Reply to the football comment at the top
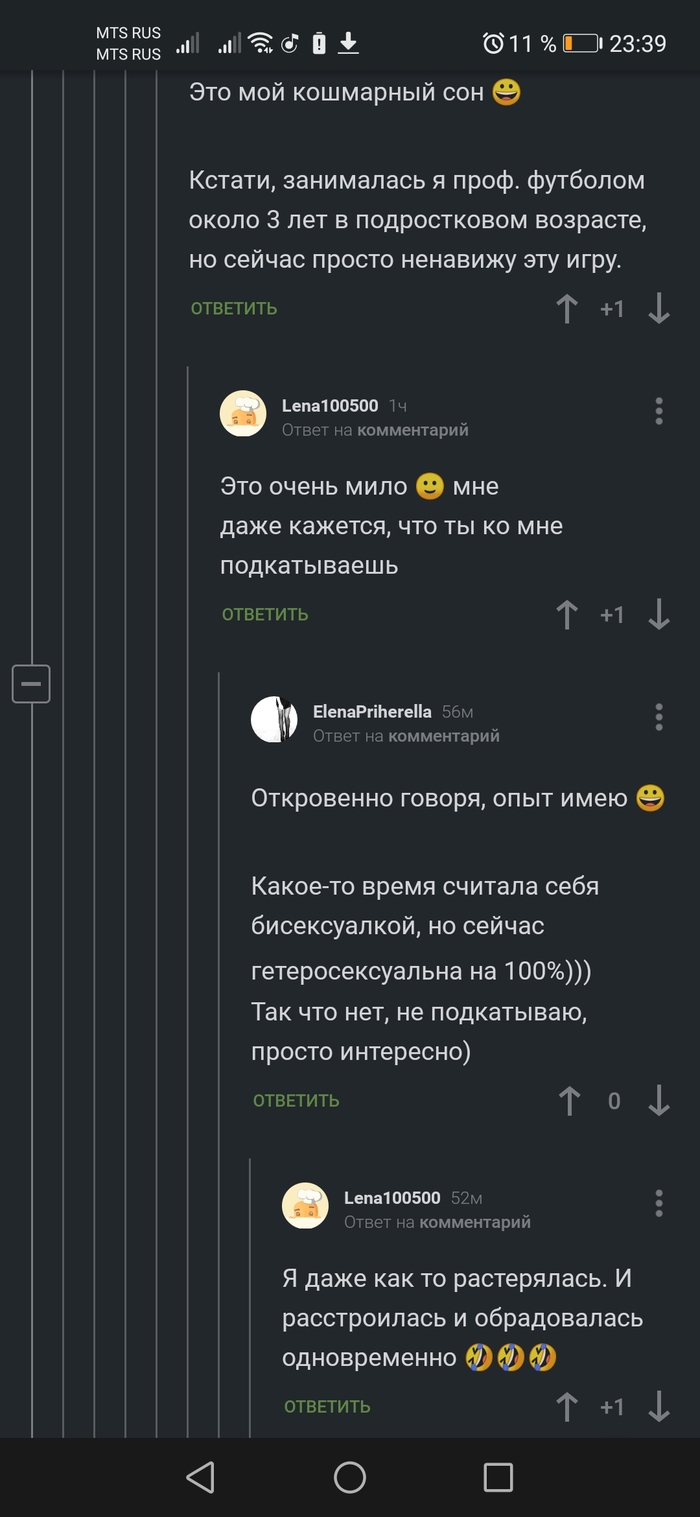The height and width of the screenshot is (1517, 700). 234,309
